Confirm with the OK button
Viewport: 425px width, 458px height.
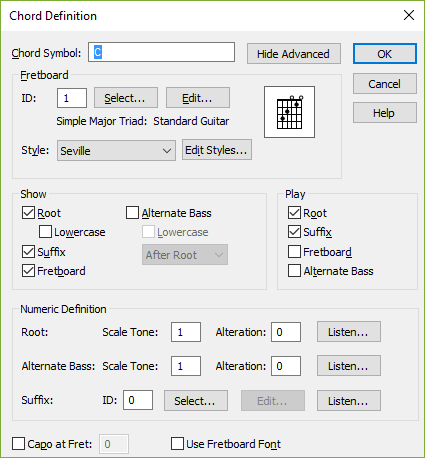pyautogui.click(x=385, y=54)
